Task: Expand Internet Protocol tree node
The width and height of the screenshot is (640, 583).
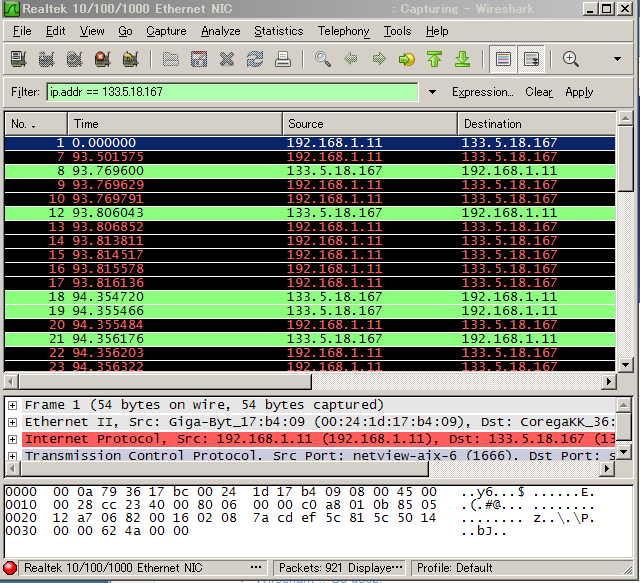Action: click(13, 439)
